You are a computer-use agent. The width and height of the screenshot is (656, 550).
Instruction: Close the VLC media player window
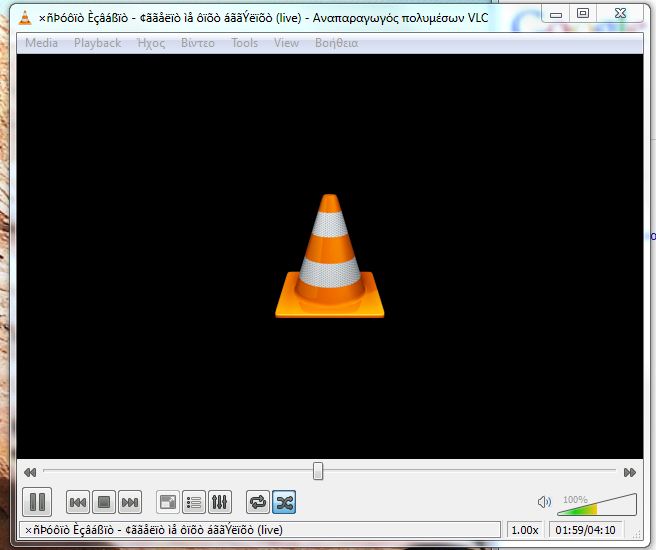[620, 14]
